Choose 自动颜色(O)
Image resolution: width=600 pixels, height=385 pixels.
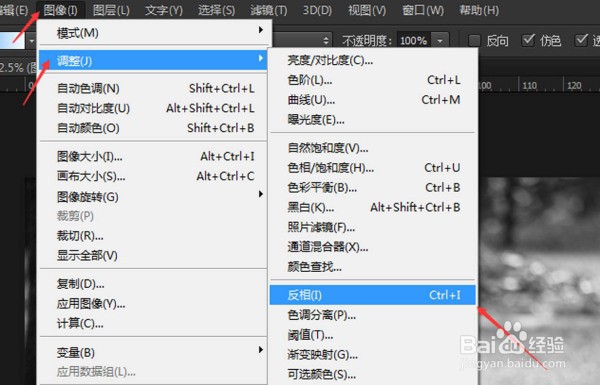pos(153,128)
